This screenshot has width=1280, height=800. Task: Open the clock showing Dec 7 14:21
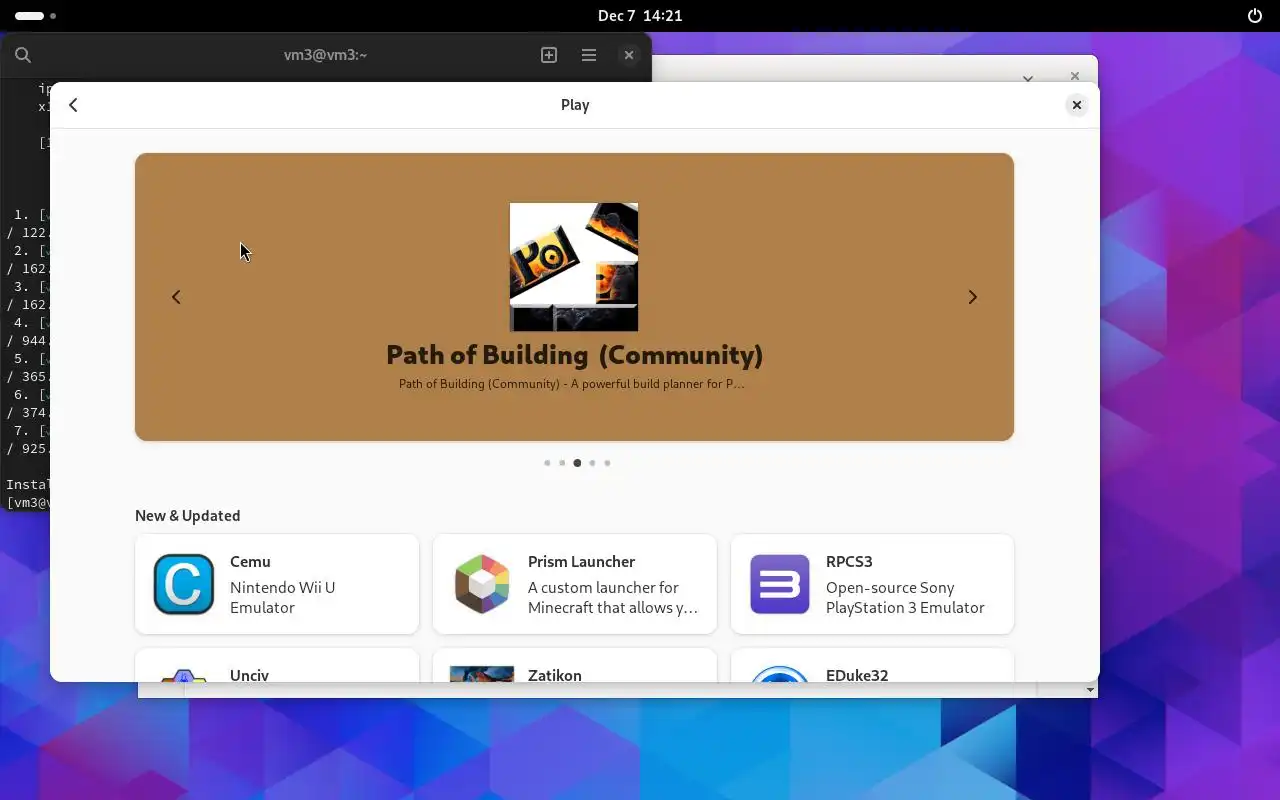point(640,16)
